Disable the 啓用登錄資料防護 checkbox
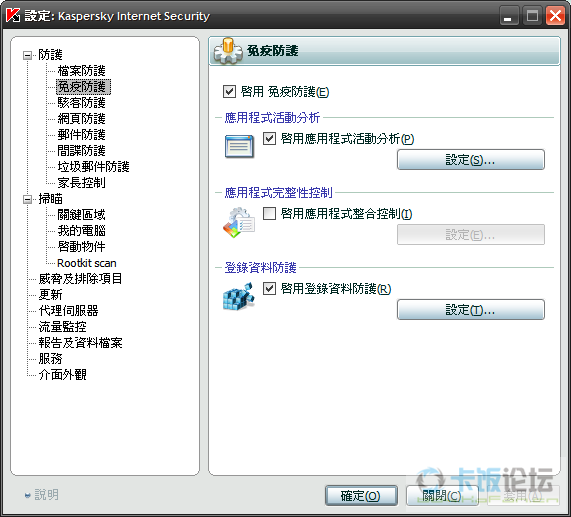 [269, 289]
